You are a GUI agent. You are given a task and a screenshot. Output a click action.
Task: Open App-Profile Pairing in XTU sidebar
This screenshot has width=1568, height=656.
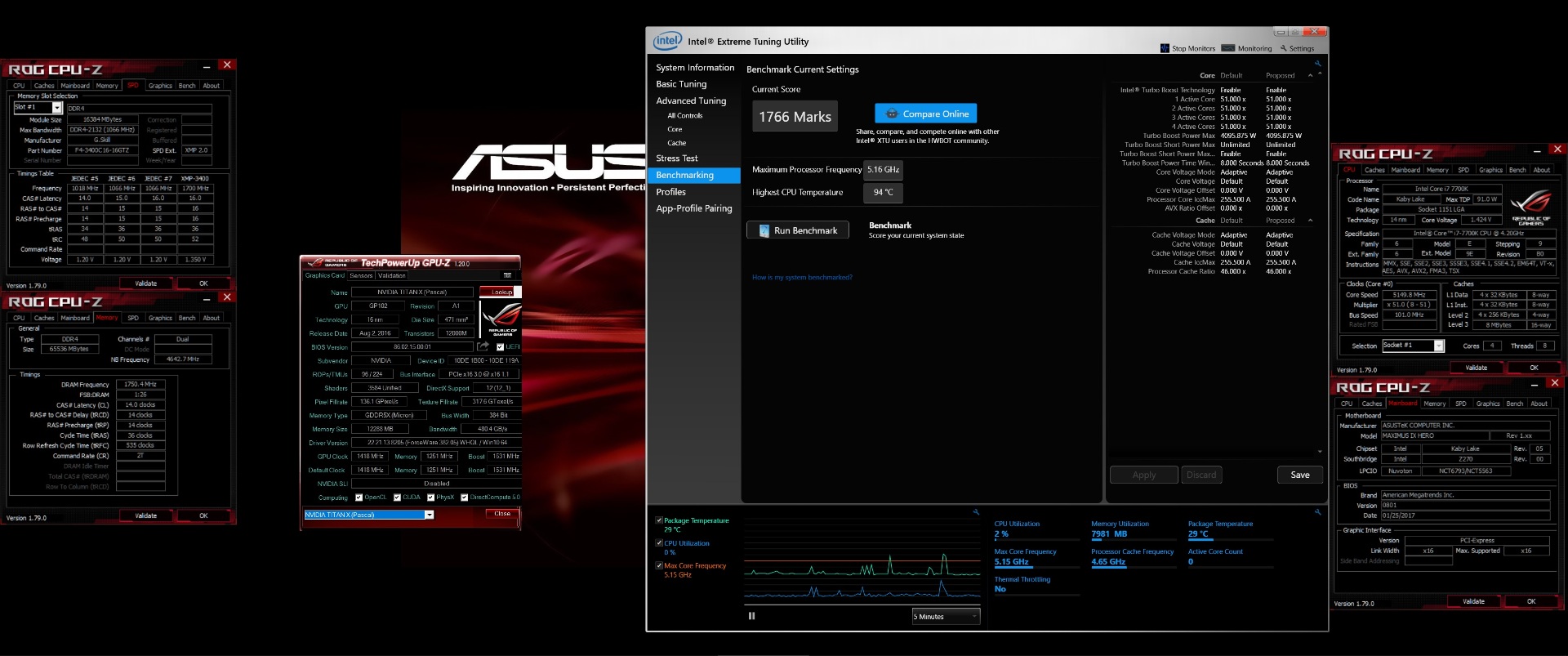pyautogui.click(x=694, y=208)
